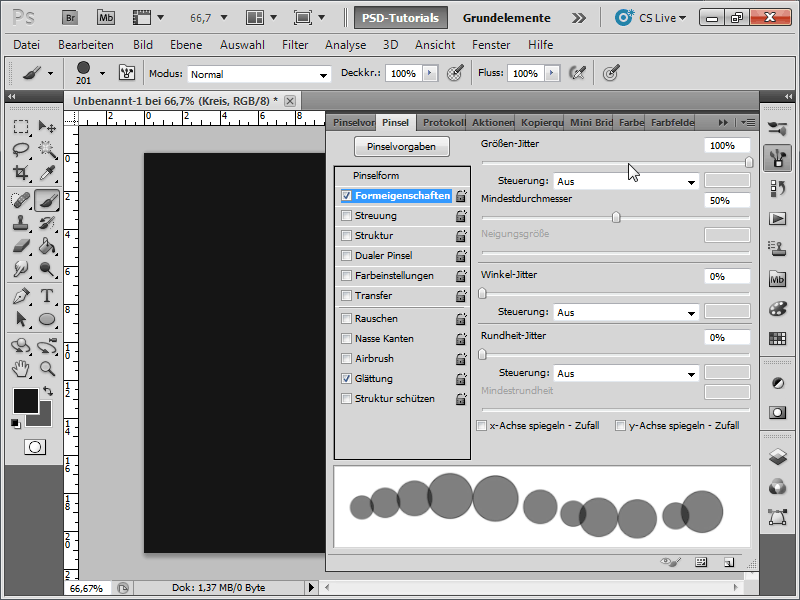Select the Lasso tool

(x=21, y=149)
